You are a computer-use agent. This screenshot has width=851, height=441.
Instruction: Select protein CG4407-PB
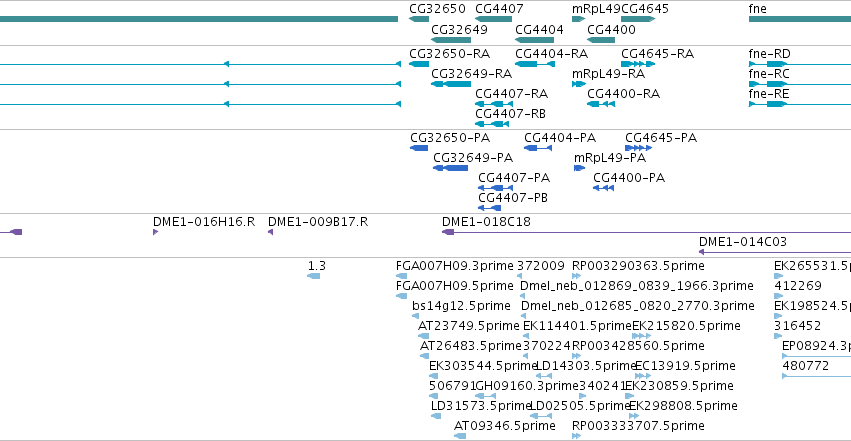point(490,208)
